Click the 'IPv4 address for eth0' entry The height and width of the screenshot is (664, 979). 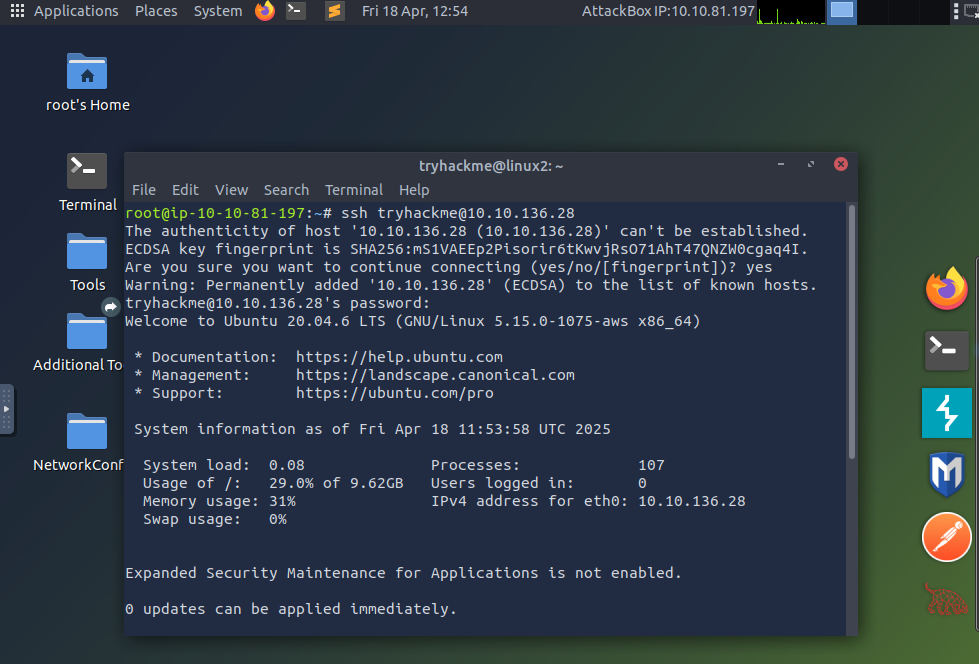(588, 501)
